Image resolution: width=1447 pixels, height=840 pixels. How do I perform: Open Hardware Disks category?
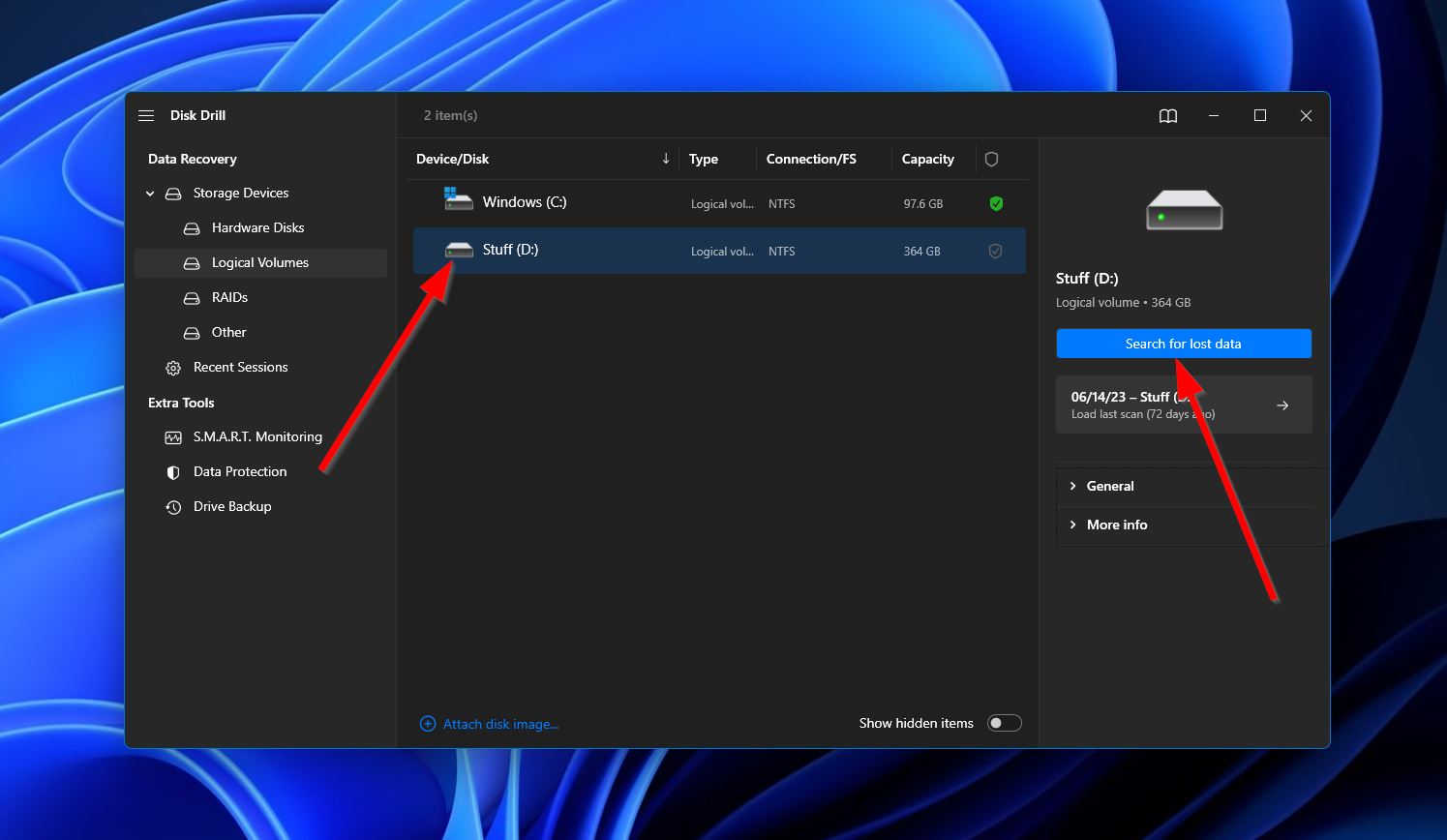click(257, 227)
